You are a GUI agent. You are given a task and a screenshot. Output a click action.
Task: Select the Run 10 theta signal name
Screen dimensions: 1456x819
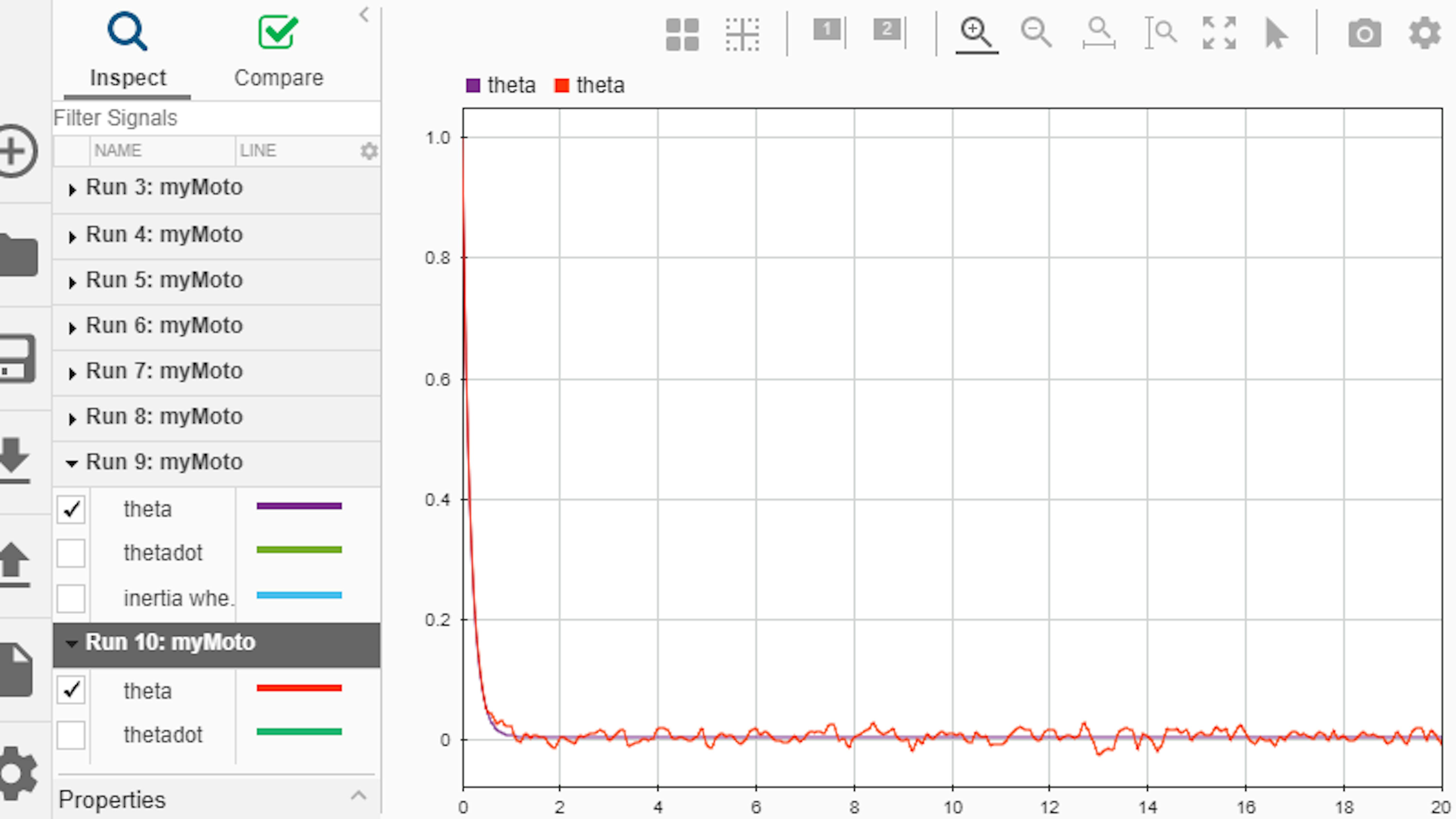(148, 691)
